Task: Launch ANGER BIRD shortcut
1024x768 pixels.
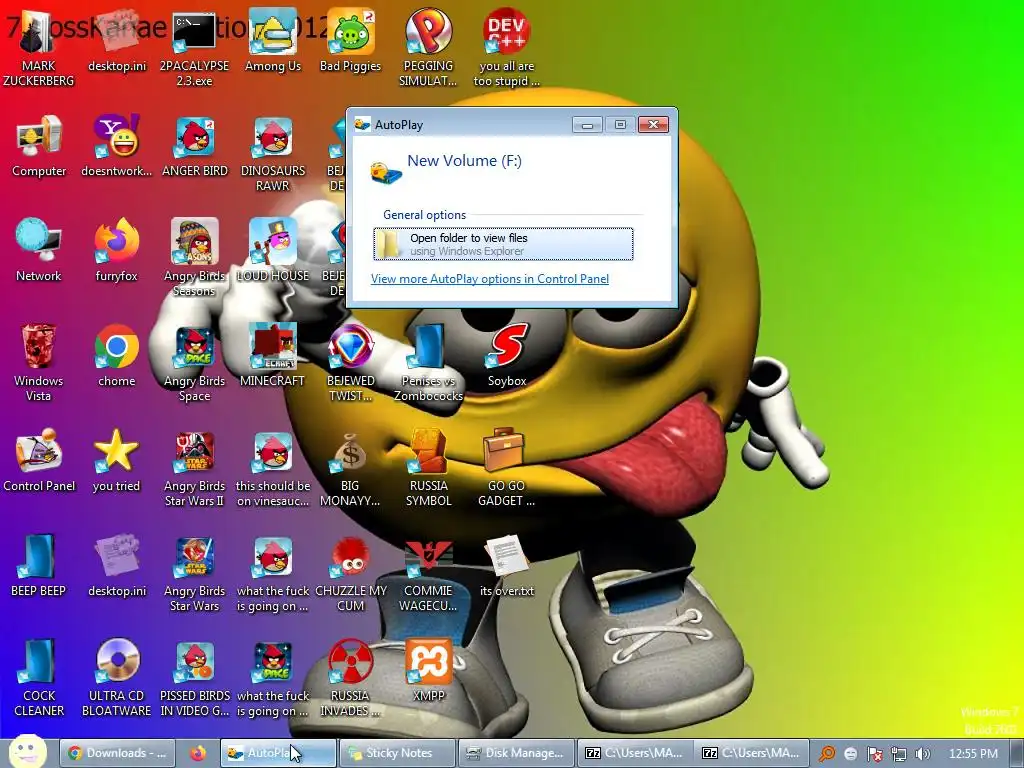Action: 194,146
